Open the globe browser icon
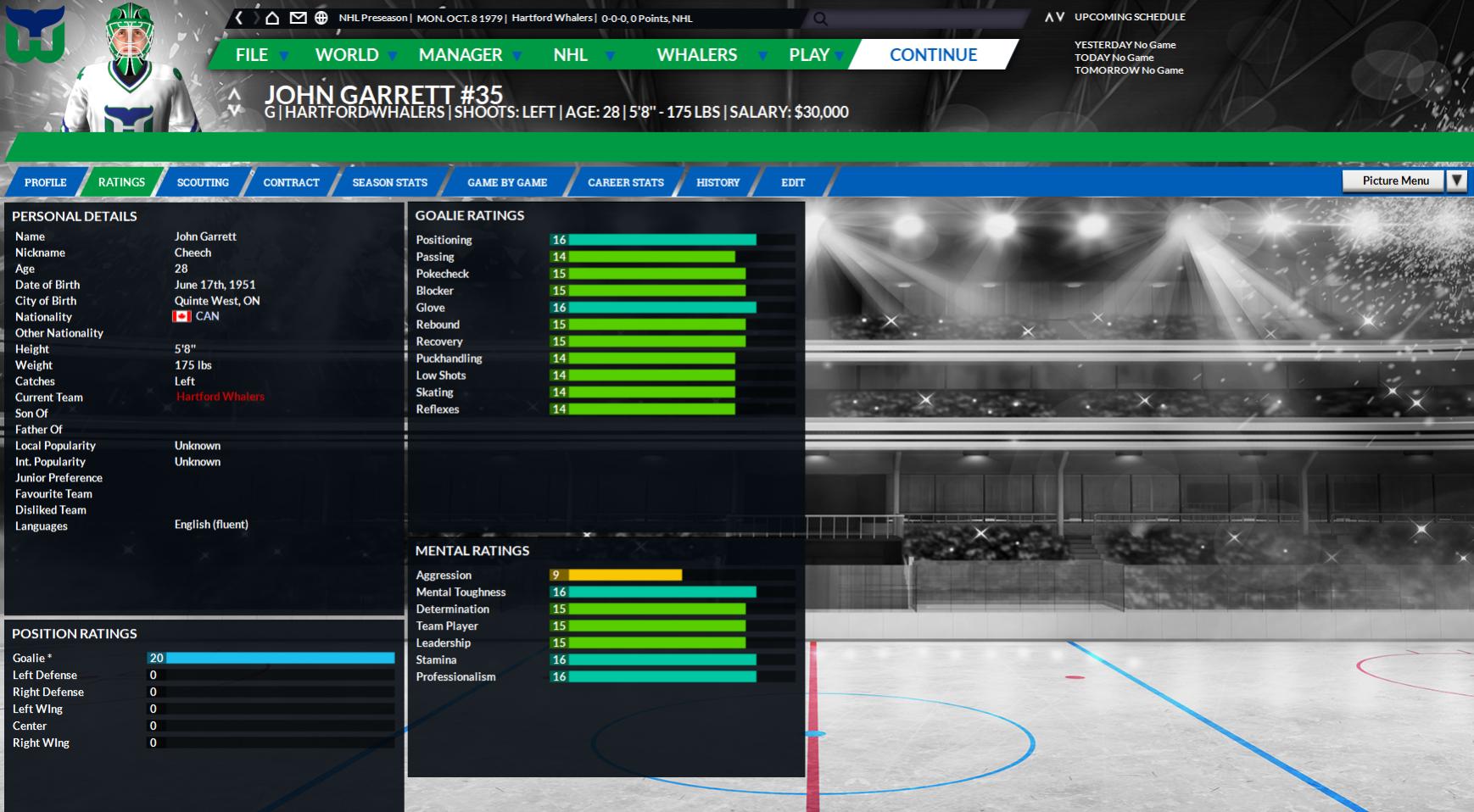 (321, 18)
